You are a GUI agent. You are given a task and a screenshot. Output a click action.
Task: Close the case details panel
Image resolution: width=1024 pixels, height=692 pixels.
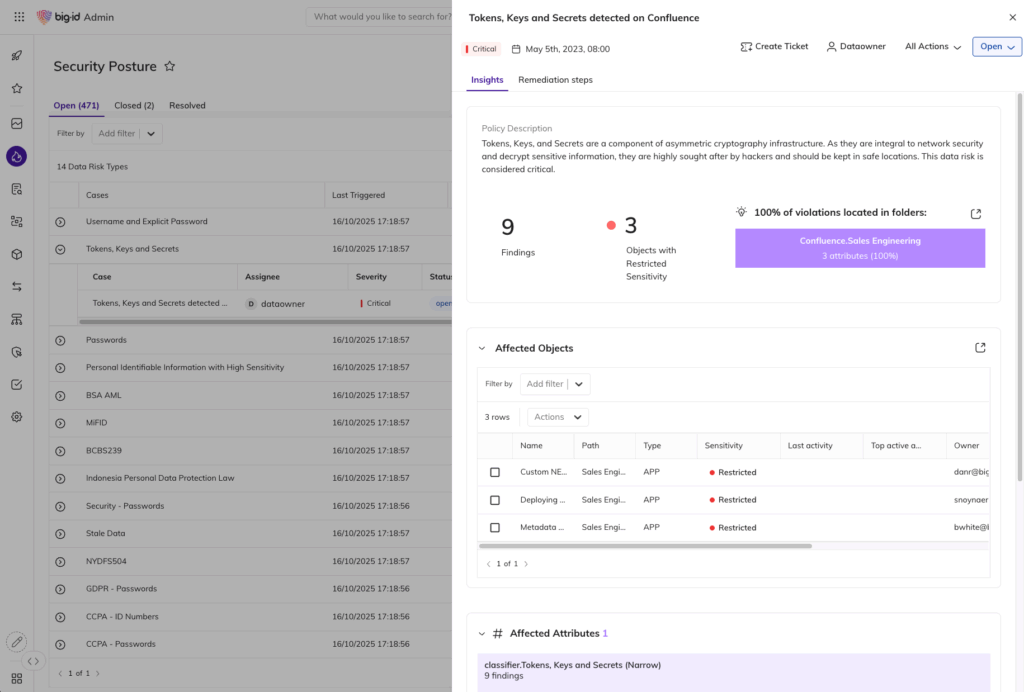pyautogui.click(x=1012, y=18)
